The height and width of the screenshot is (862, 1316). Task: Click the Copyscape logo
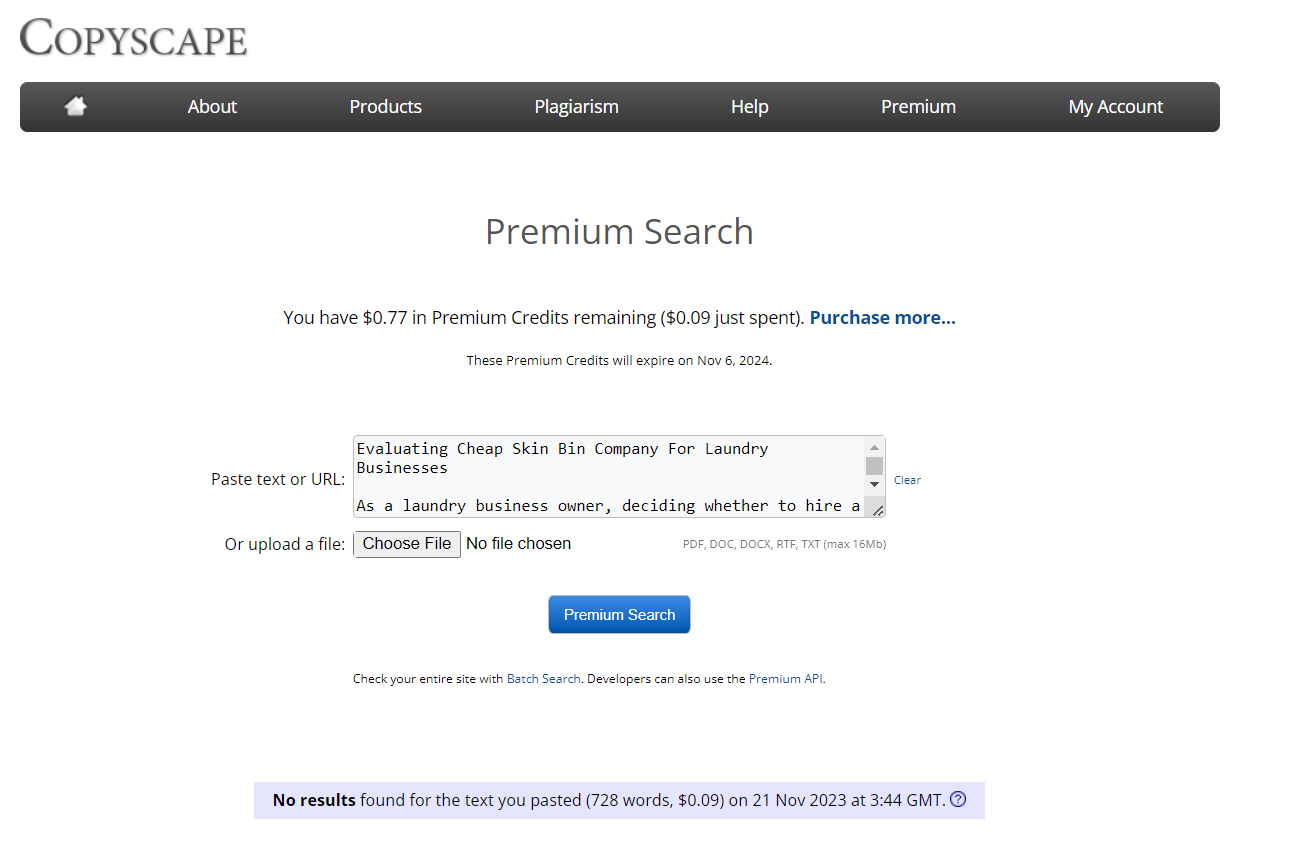coord(133,39)
